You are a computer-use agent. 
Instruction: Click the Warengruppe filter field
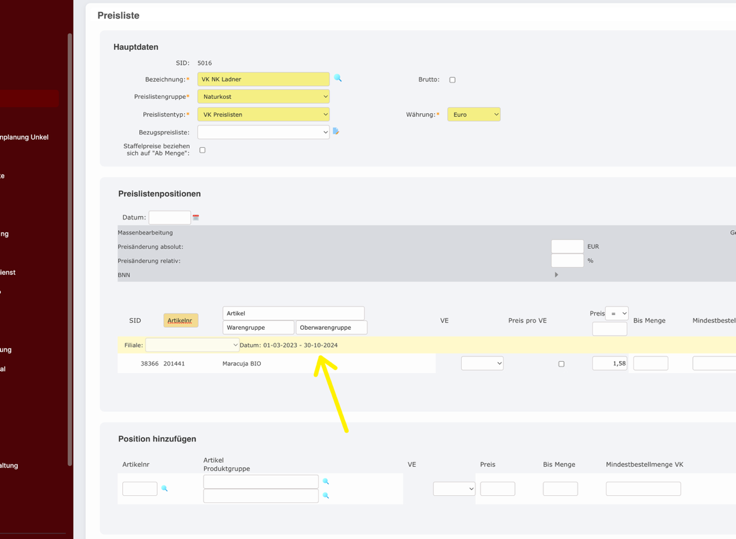pyautogui.click(x=258, y=327)
